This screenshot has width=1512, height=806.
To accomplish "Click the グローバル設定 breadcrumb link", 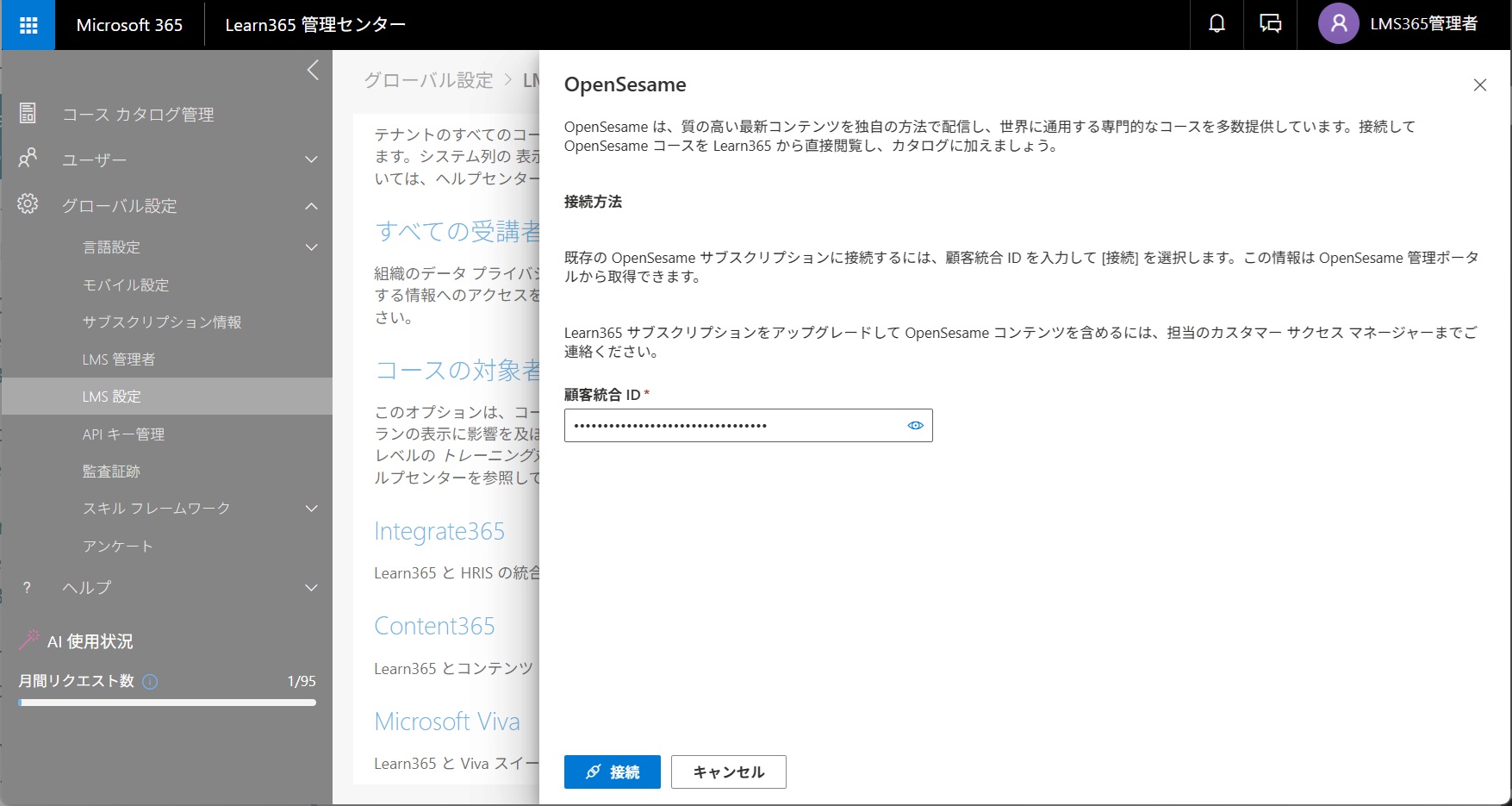I will [429, 80].
